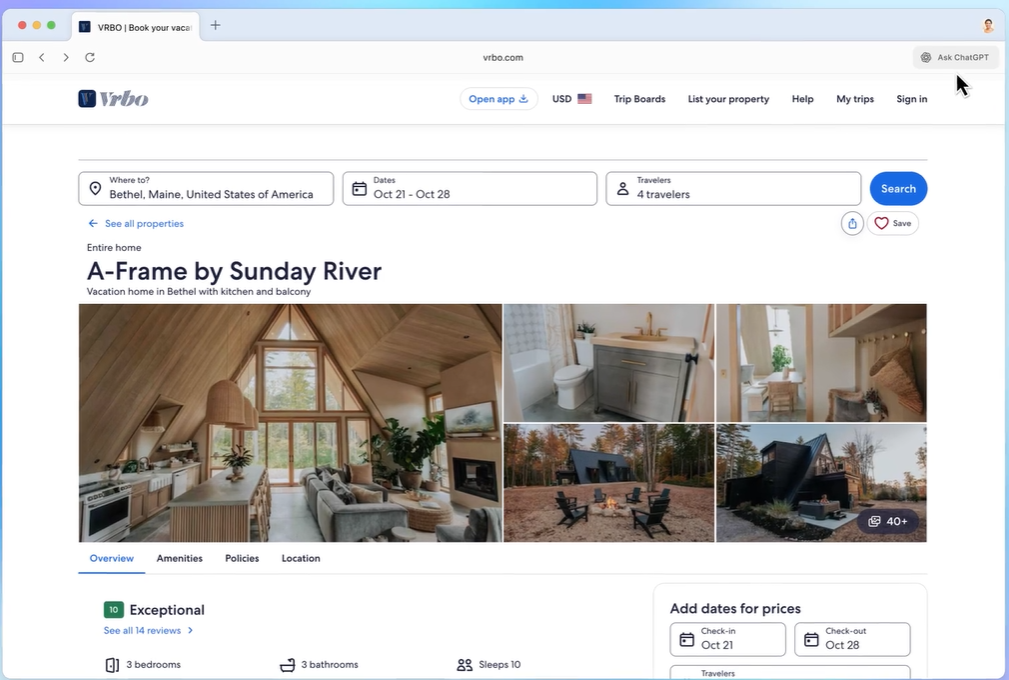The width and height of the screenshot is (1009, 680).
Task: Open the bathroom vanity photo
Action: point(609,363)
